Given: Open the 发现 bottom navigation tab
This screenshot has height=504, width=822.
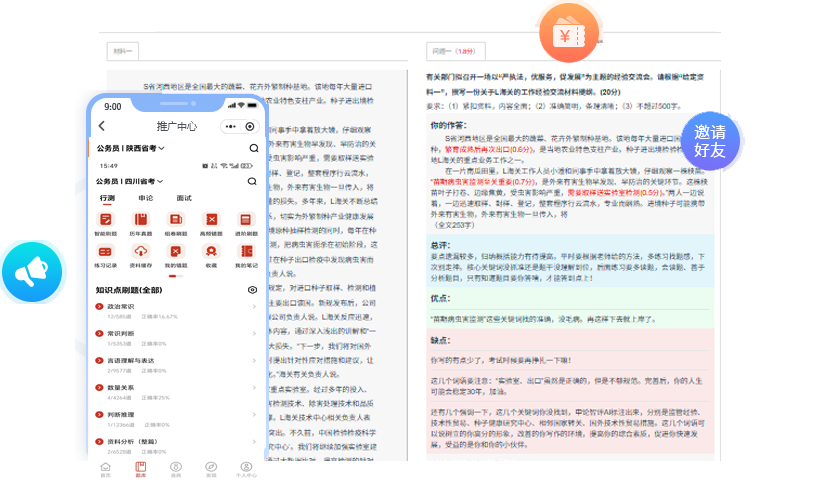Looking at the screenshot, I should [x=211, y=469].
